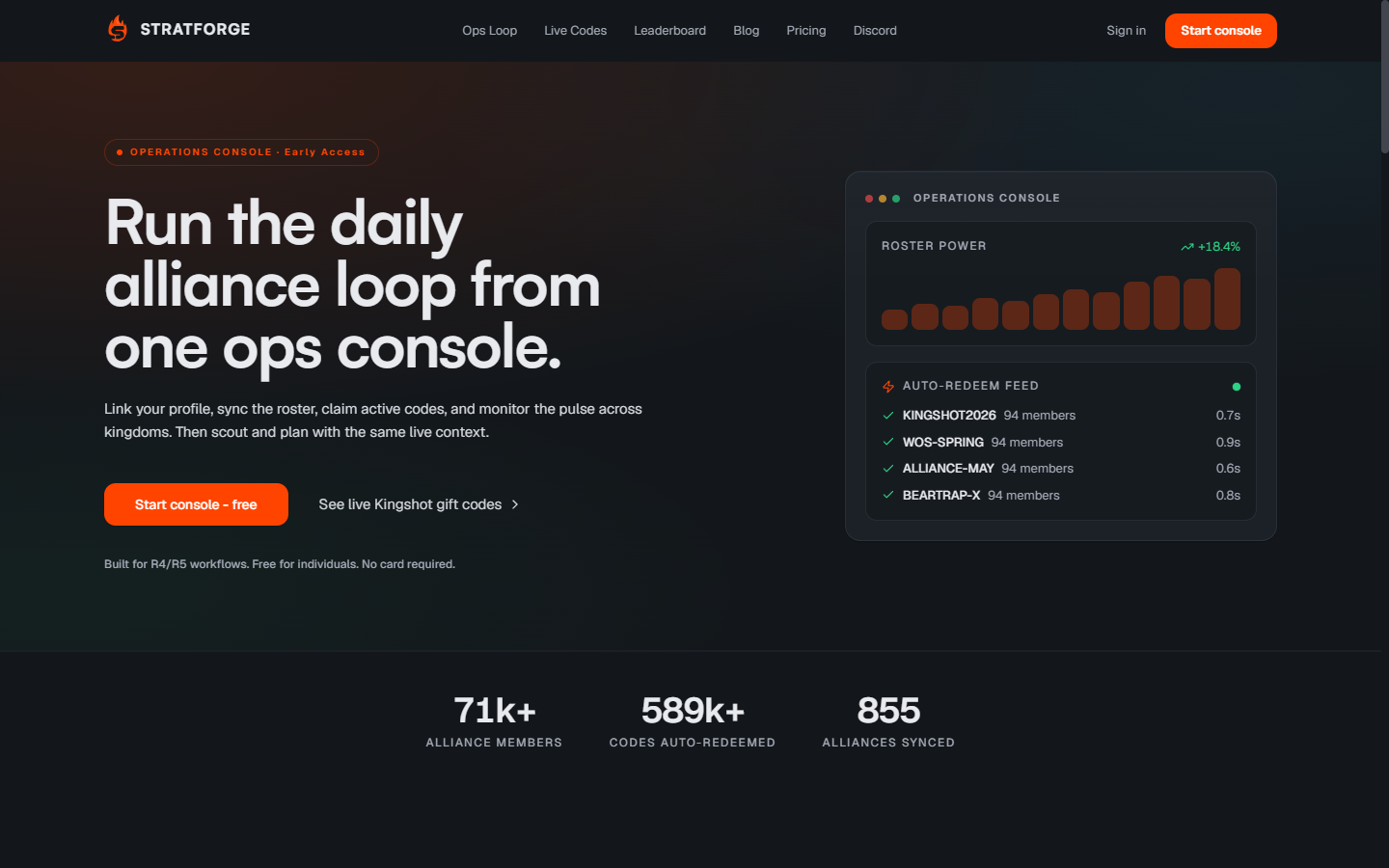
Task: Click the red window dot in console card
Action: click(x=869, y=199)
